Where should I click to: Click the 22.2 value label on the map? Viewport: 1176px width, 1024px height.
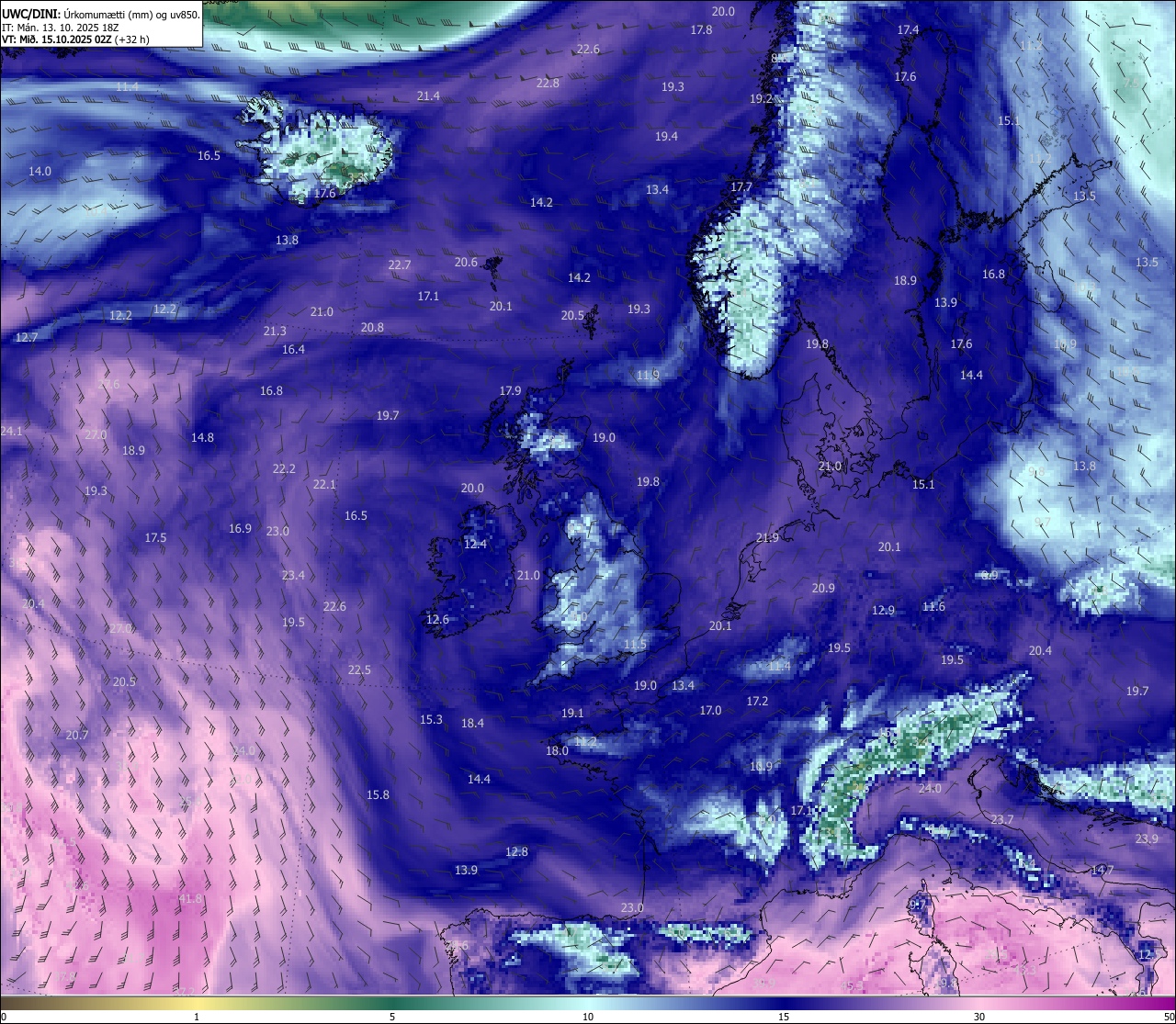284,469
